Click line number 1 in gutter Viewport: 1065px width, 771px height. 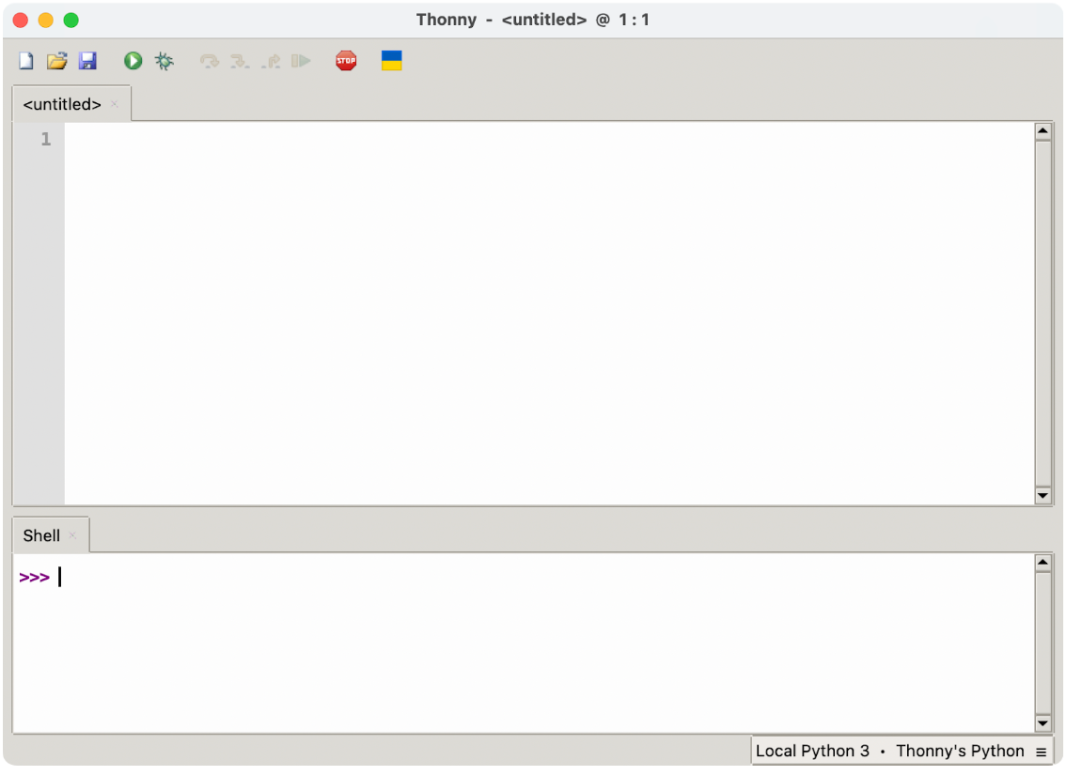coord(46,139)
